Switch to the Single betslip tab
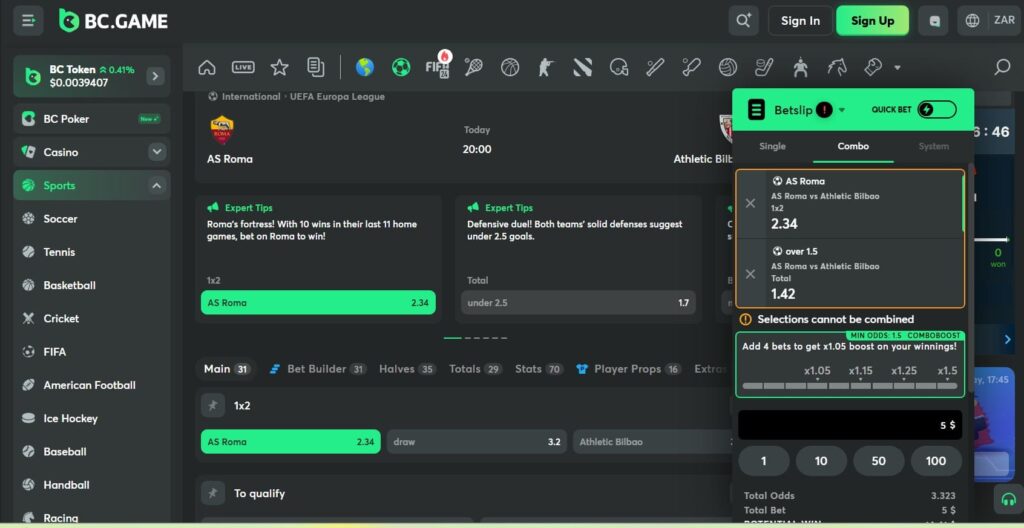Screen dimensions: 1024x528 773,146
